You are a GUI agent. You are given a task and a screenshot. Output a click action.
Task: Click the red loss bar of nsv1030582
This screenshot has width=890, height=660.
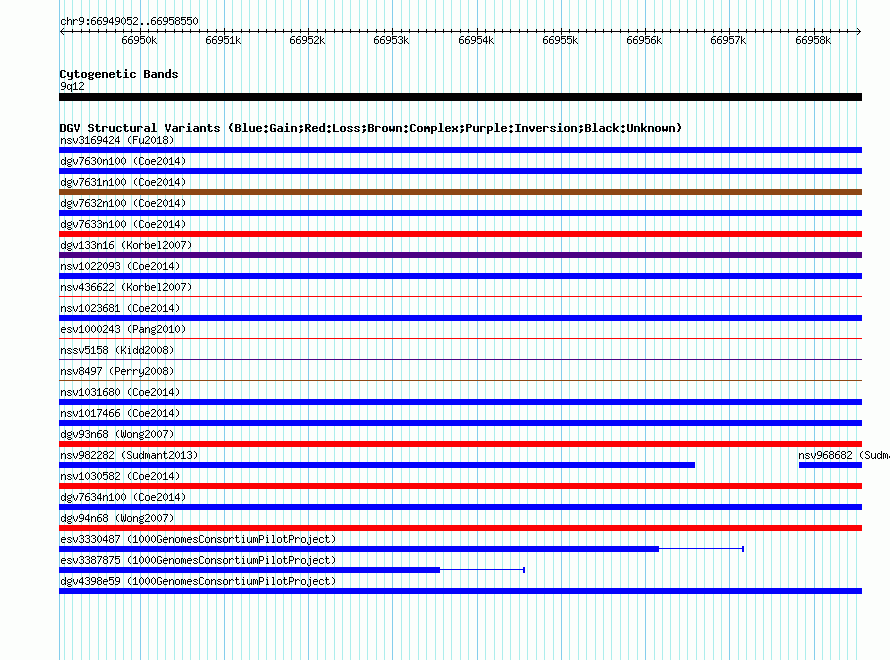point(460,486)
